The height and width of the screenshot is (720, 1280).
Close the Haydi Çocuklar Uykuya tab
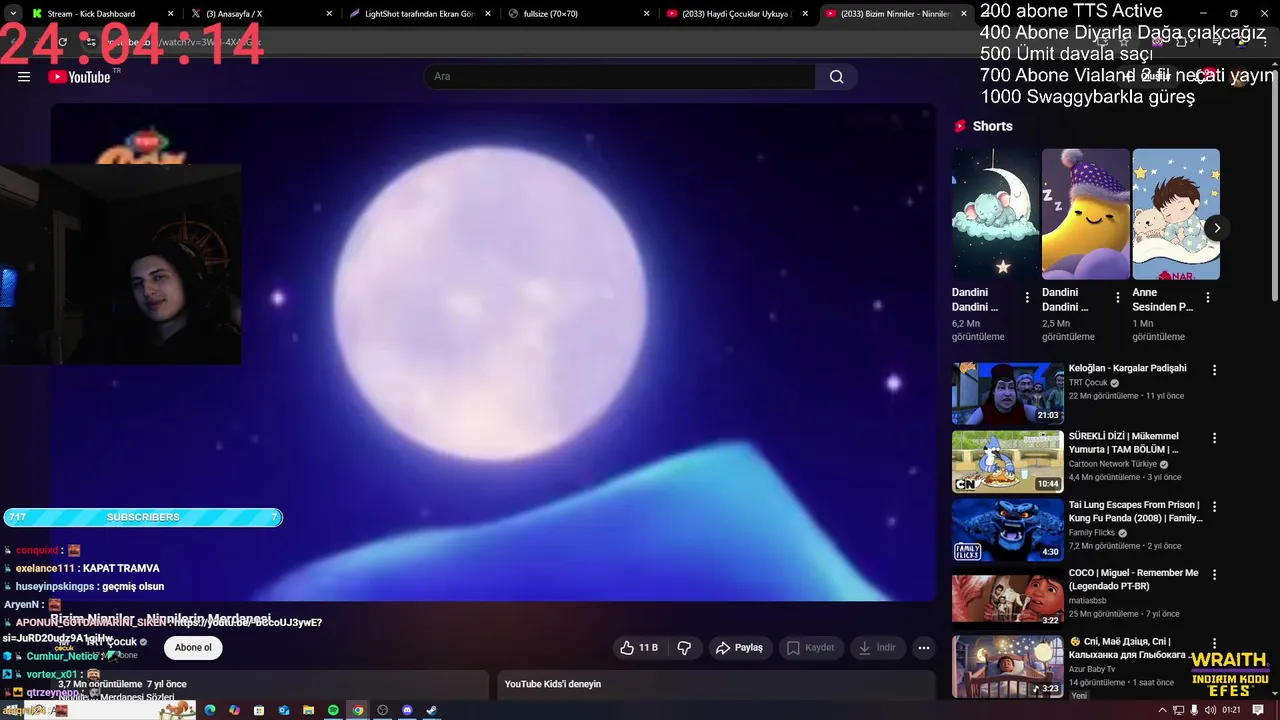(805, 14)
